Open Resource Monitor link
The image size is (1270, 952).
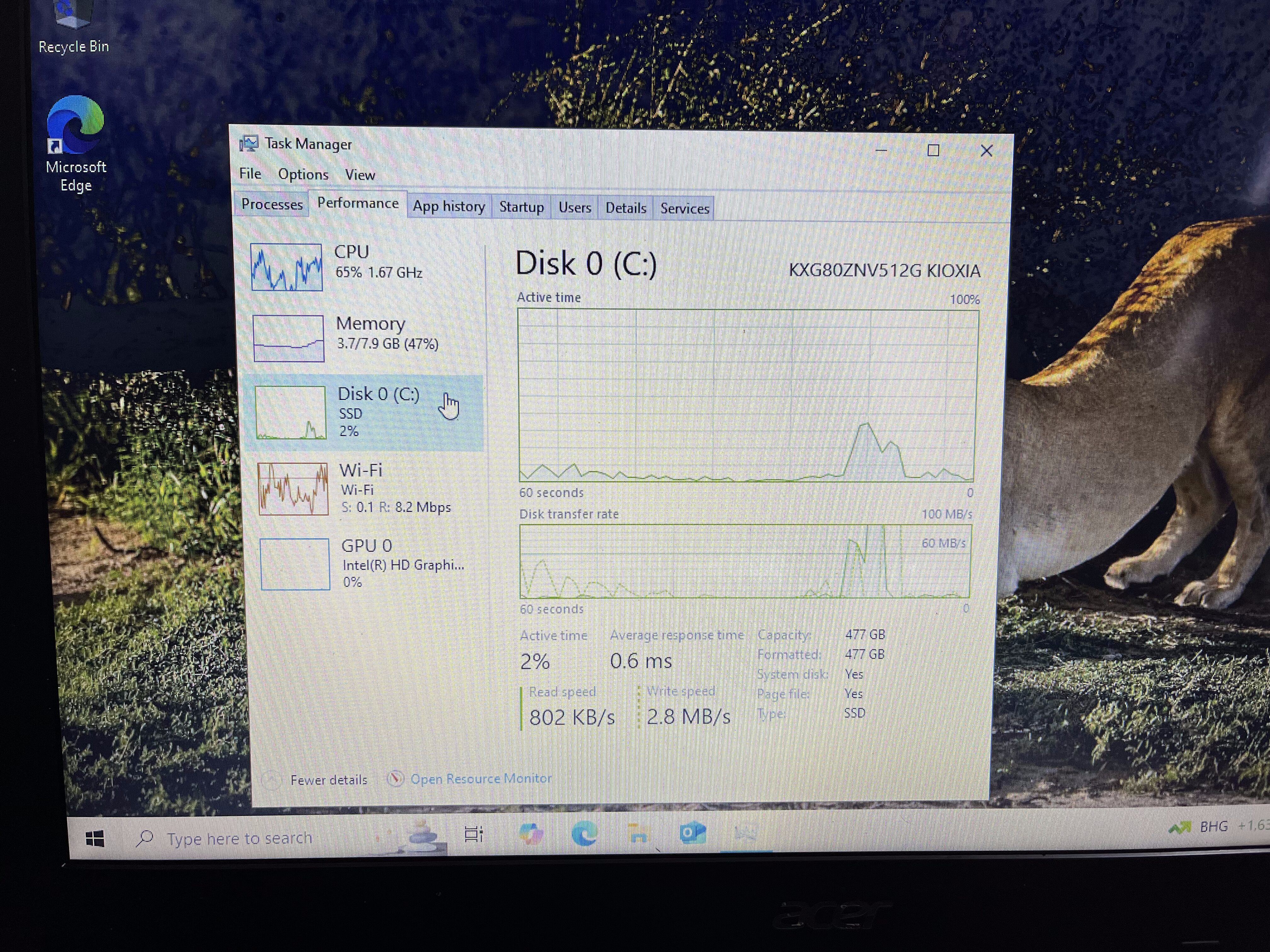pyautogui.click(x=481, y=779)
